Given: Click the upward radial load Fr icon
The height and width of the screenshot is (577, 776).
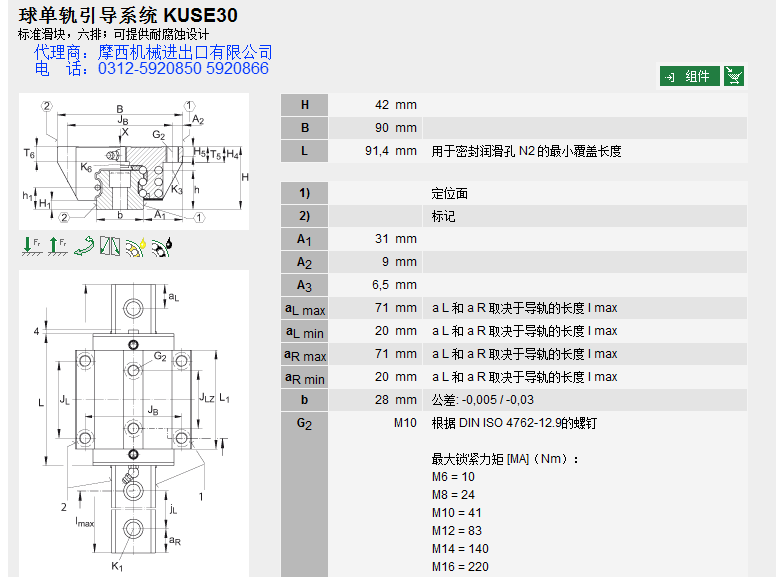Looking at the screenshot, I should pos(56,246).
